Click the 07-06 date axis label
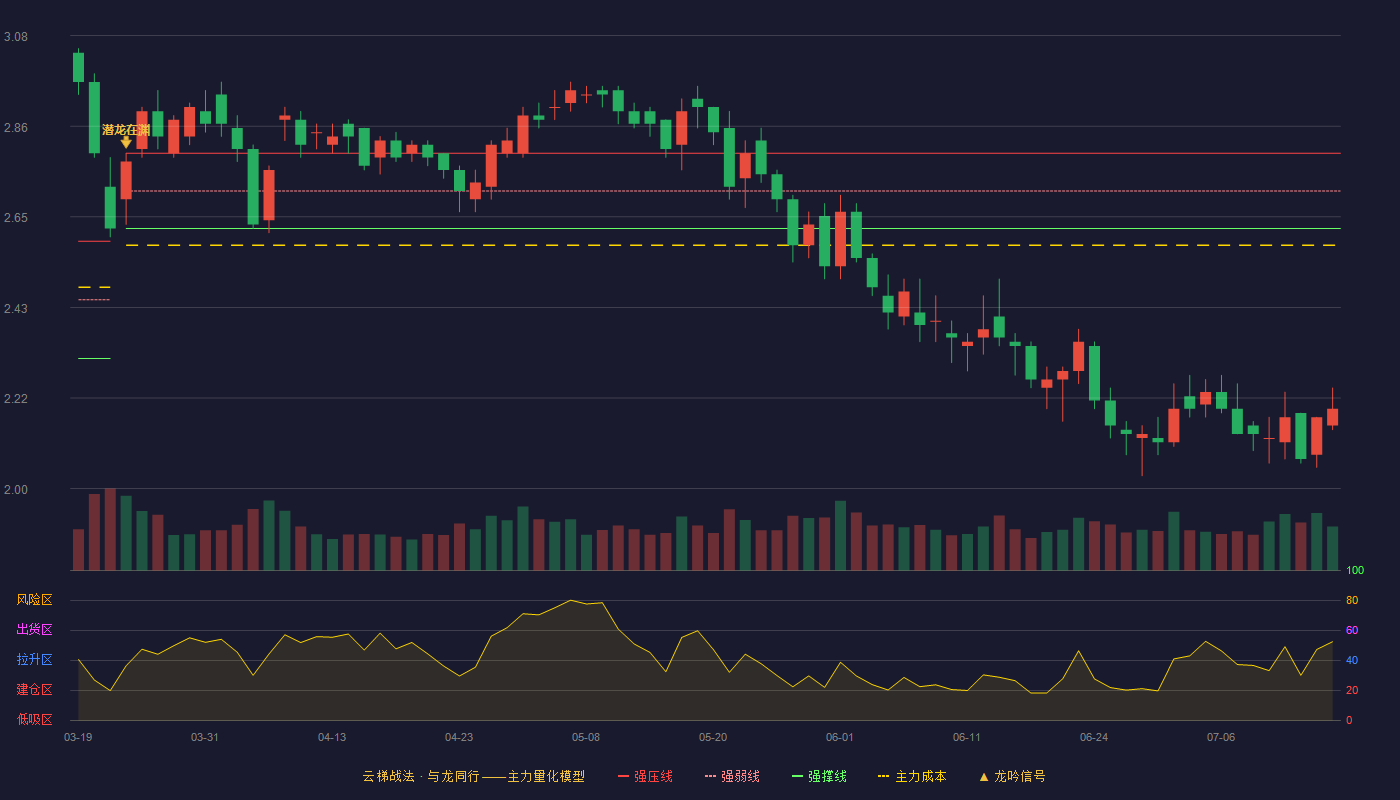 [1221, 737]
